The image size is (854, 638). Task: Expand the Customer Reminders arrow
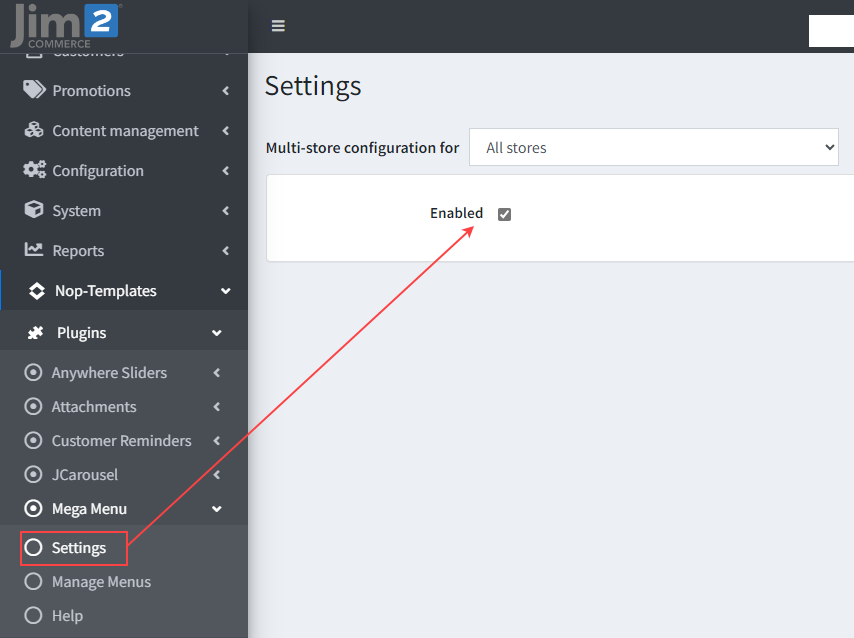point(217,441)
